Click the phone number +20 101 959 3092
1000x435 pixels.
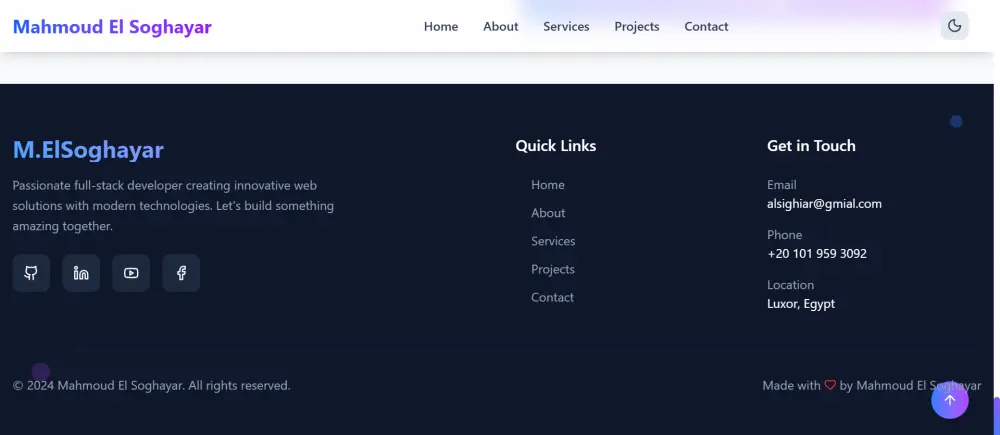817,254
